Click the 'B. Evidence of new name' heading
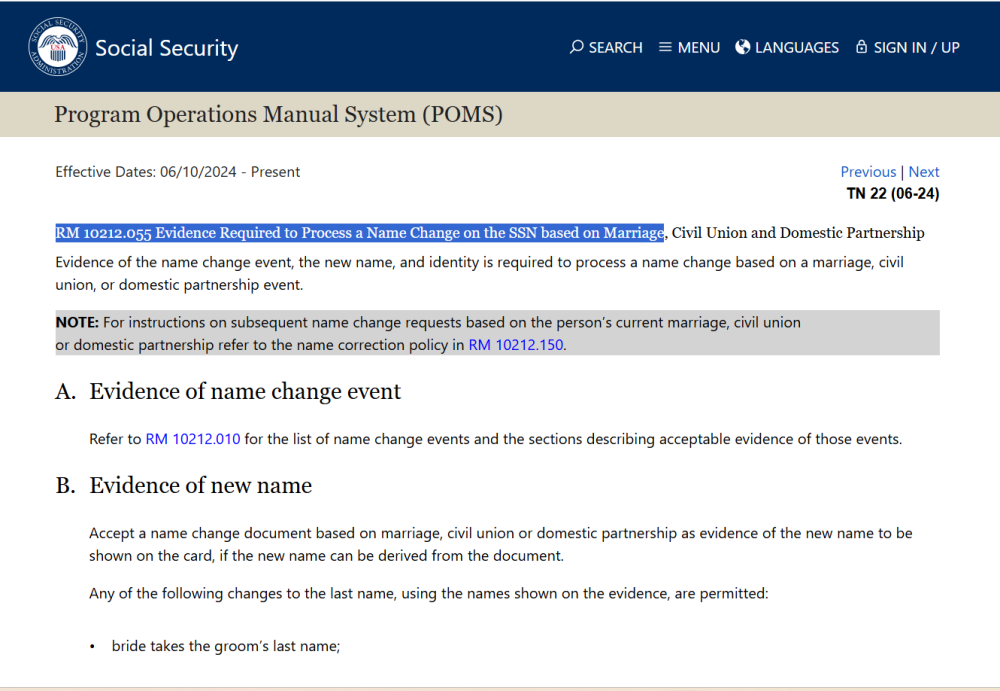The image size is (1000, 691). [x=200, y=486]
